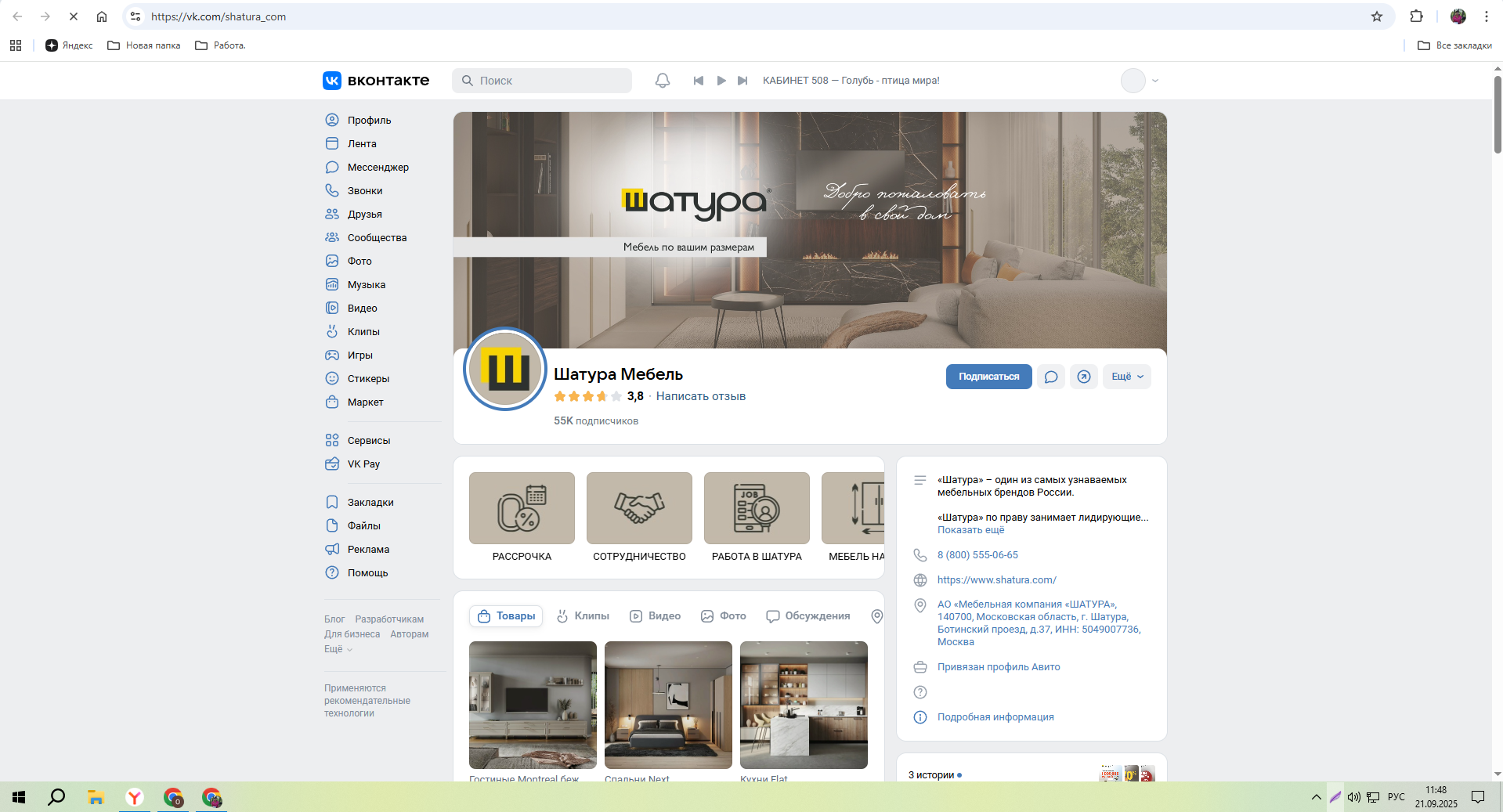The image size is (1503, 812).
Task: Open the user account dropdown menu
Action: coord(1140,81)
